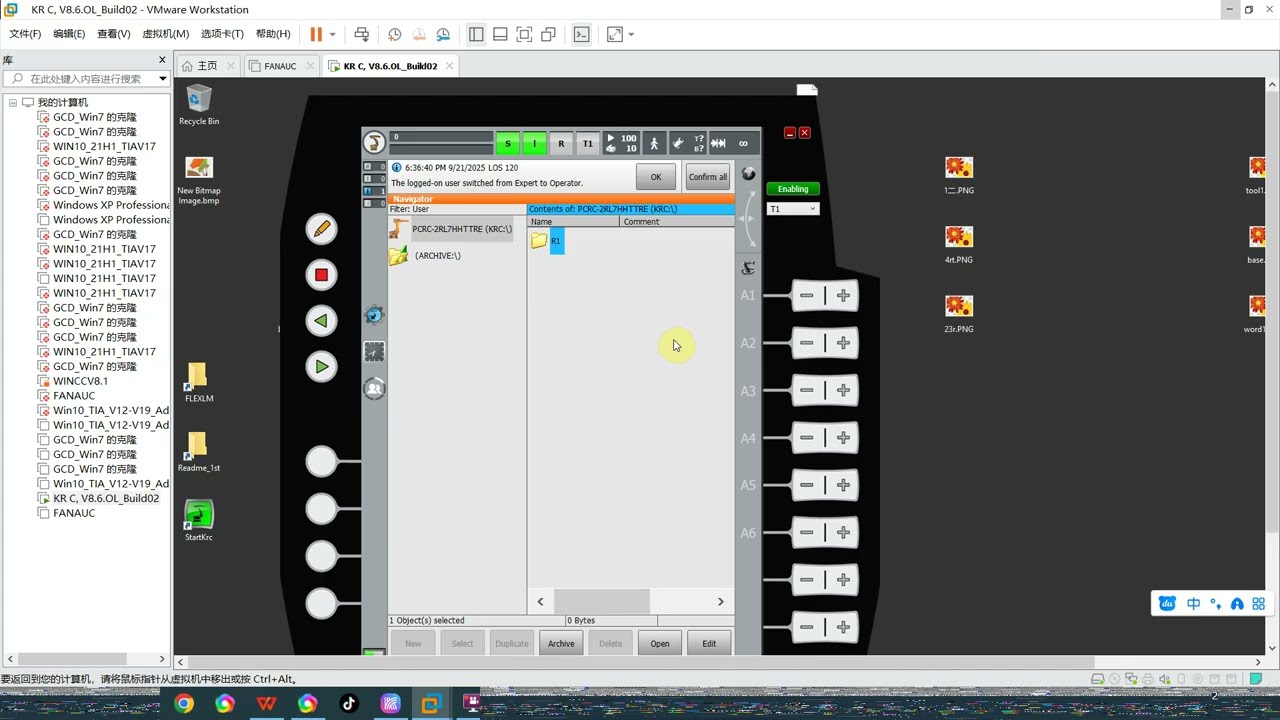Open the 帮助(H) menu
This screenshot has height=720, width=1280.
[x=273, y=34]
